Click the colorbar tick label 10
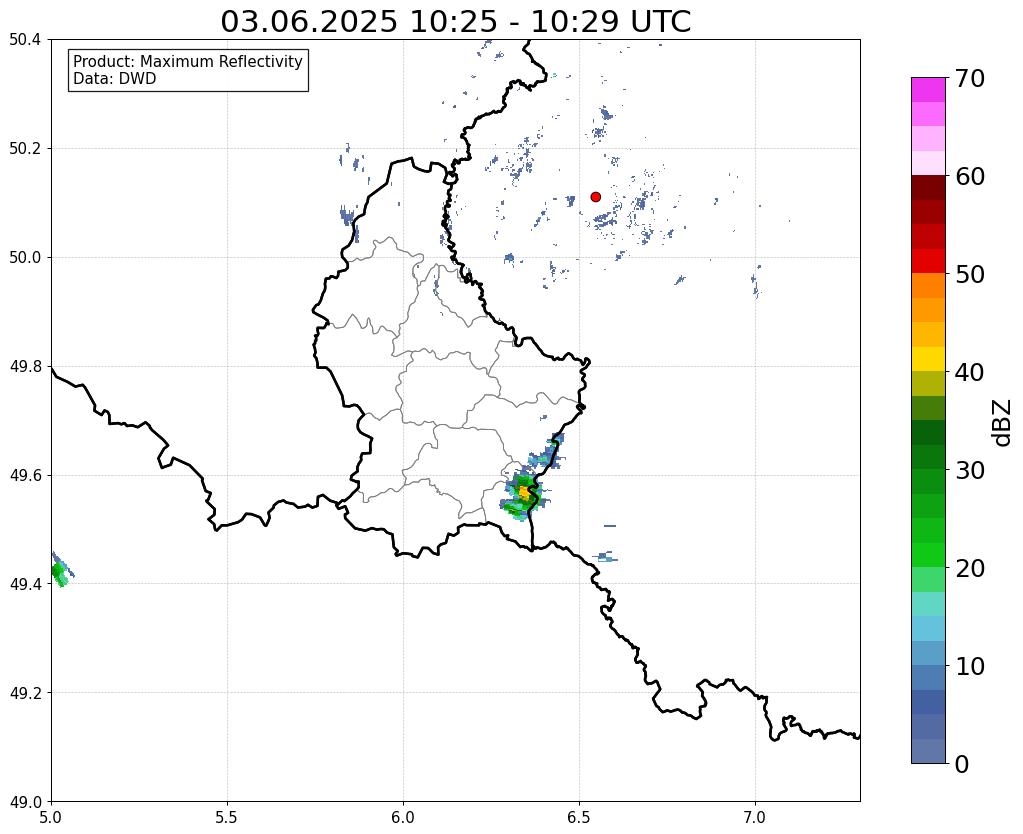 [x=970, y=666]
